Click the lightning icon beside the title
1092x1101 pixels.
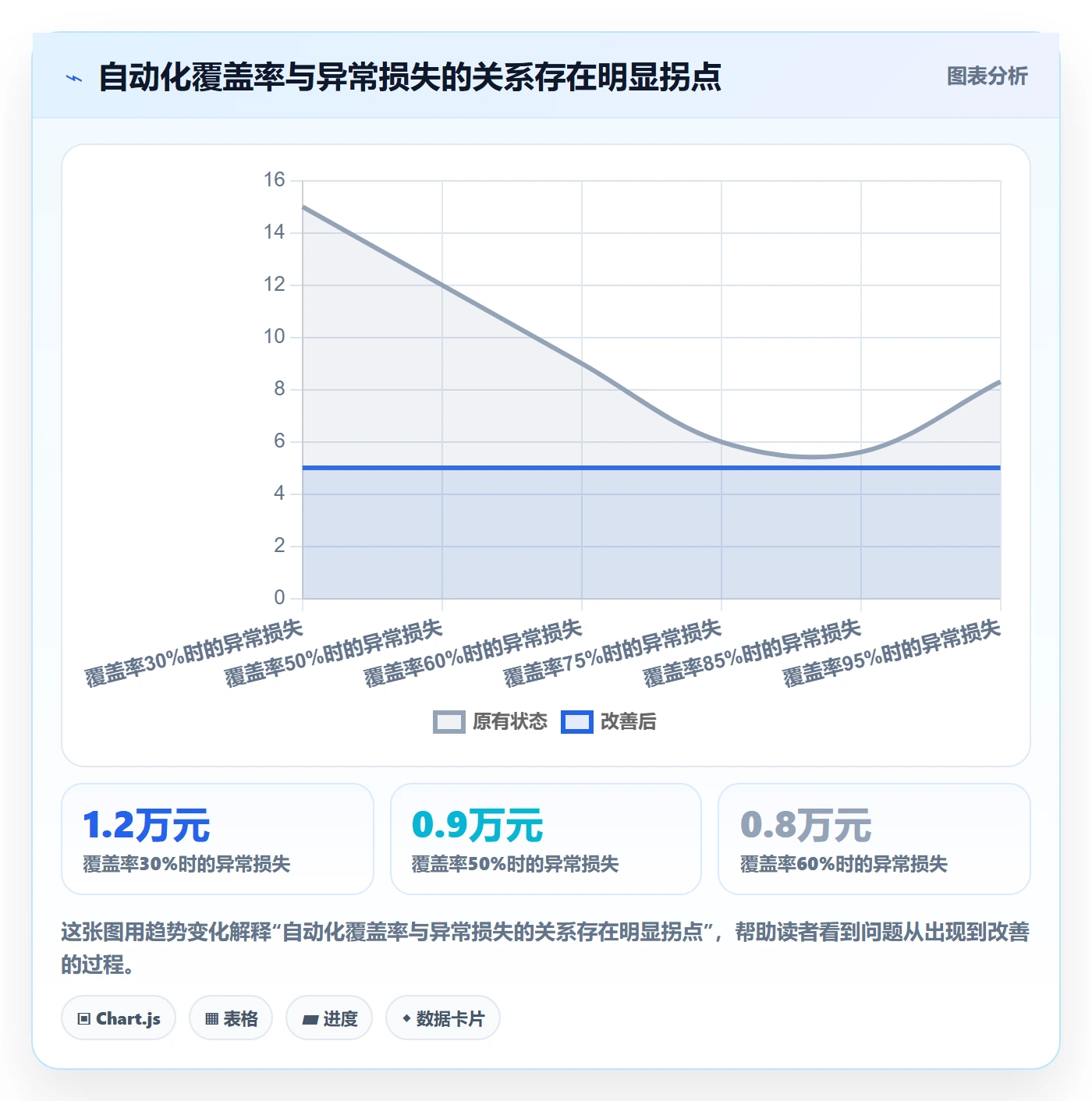pyautogui.click(x=74, y=78)
